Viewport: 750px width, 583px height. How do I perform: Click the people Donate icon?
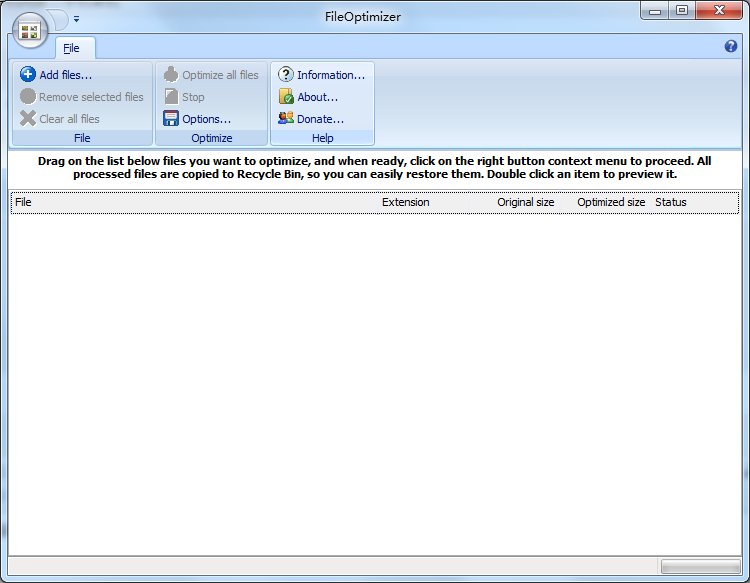286,118
